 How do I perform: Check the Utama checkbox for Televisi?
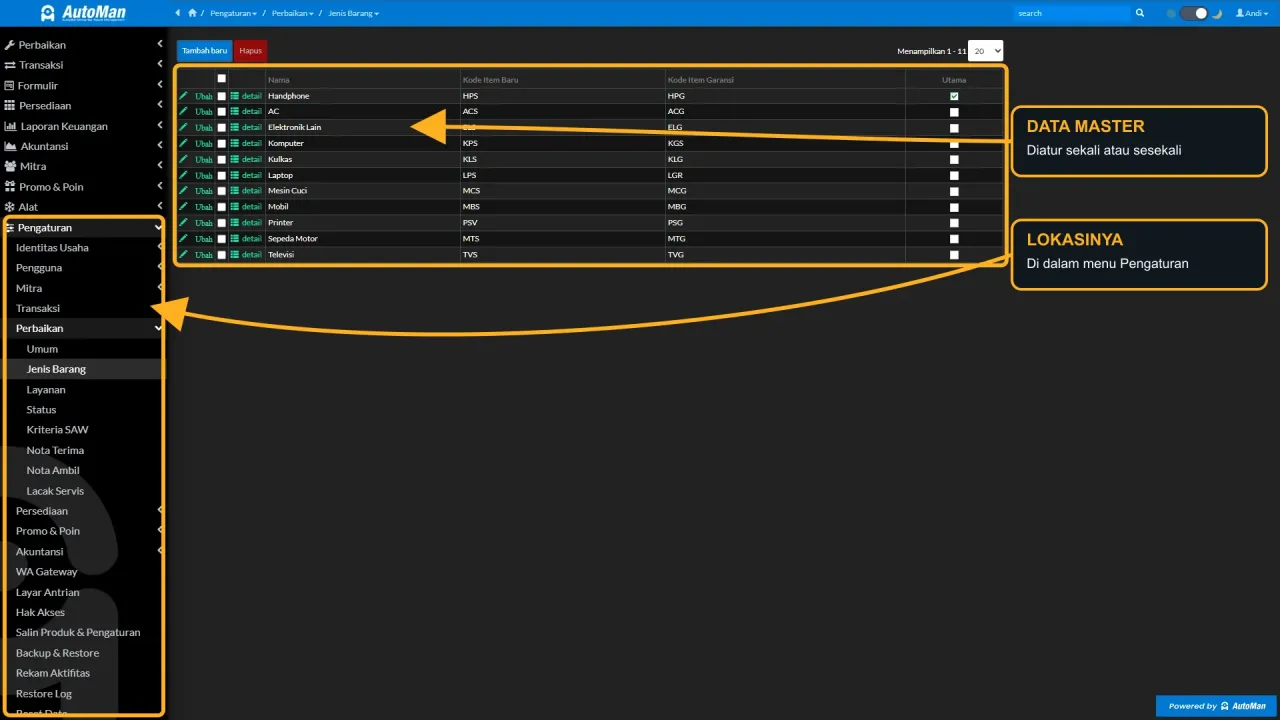tap(954, 255)
